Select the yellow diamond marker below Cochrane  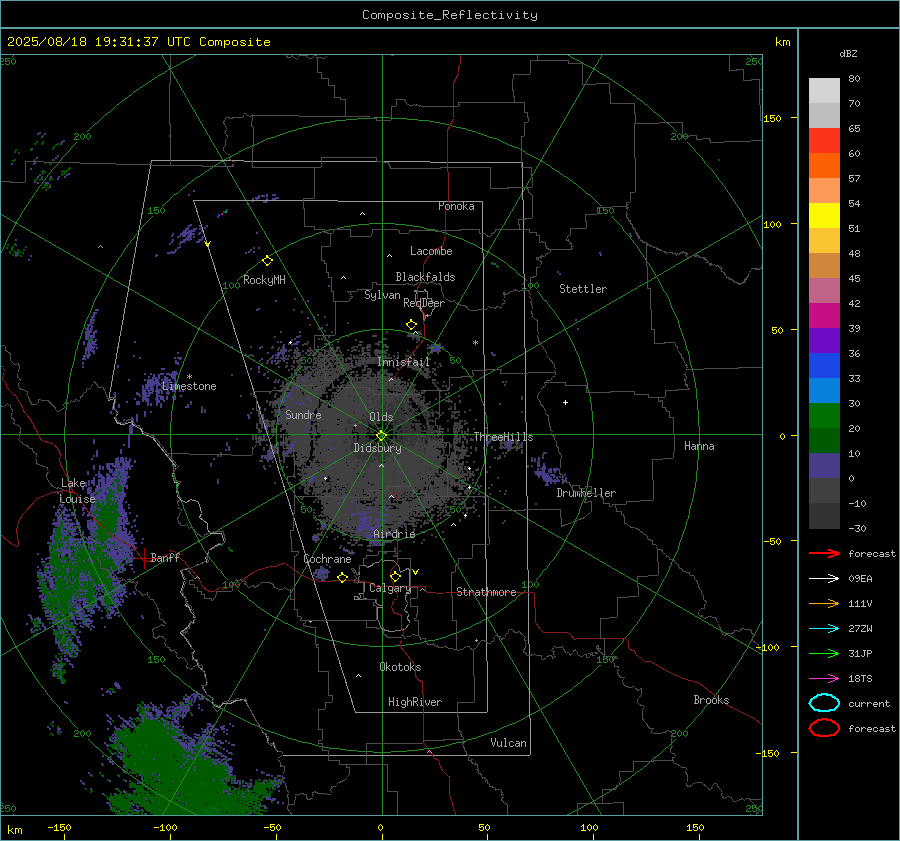click(x=343, y=578)
